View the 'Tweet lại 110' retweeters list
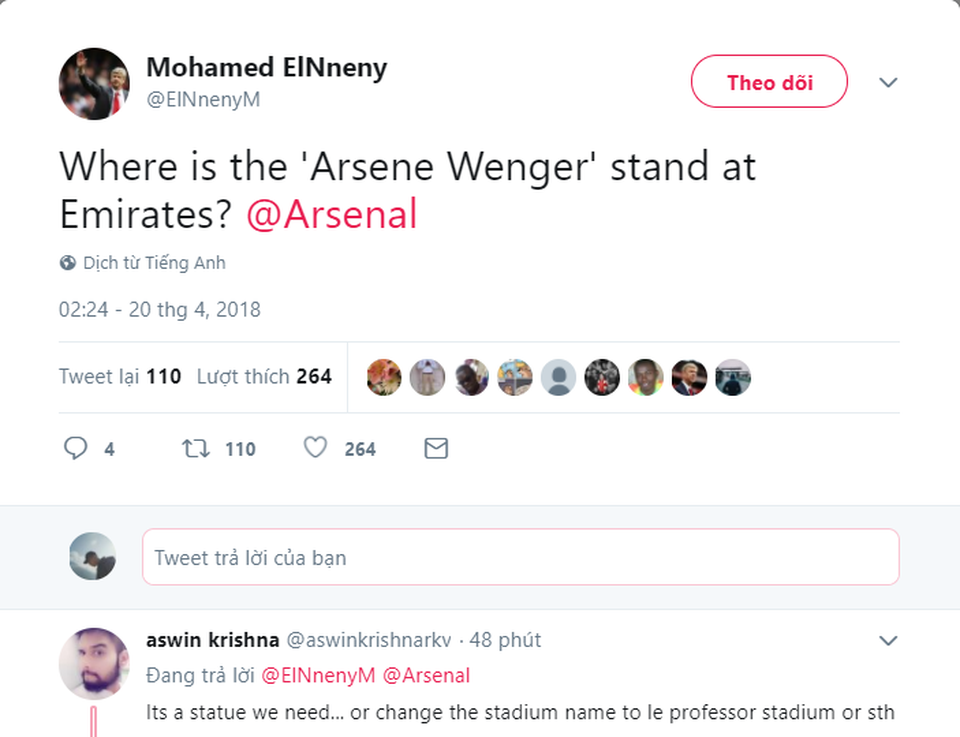Image resolution: width=960 pixels, height=737 pixels. click(x=118, y=377)
